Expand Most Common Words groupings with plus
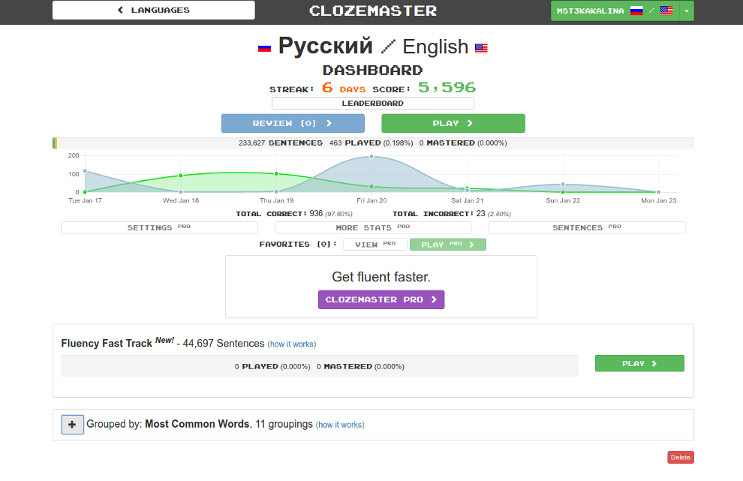This screenshot has height=481, width=743. (72, 425)
